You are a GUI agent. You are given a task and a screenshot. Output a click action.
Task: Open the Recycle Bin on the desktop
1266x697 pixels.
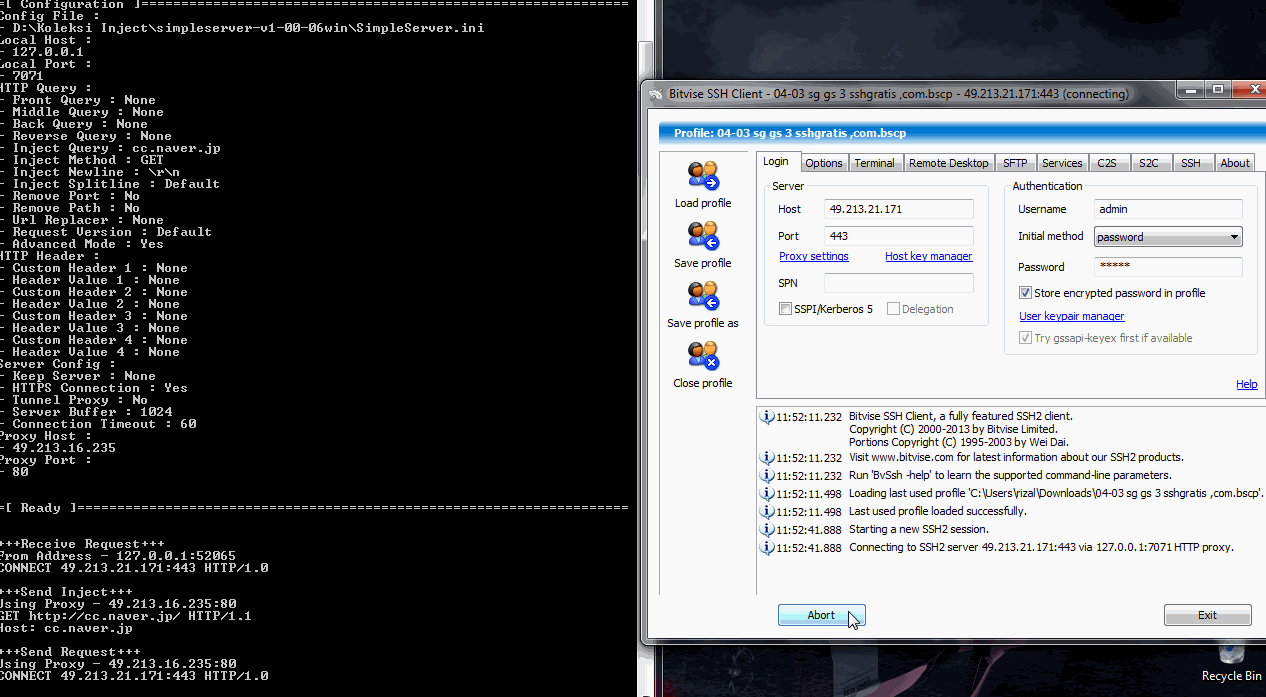pos(1231,661)
